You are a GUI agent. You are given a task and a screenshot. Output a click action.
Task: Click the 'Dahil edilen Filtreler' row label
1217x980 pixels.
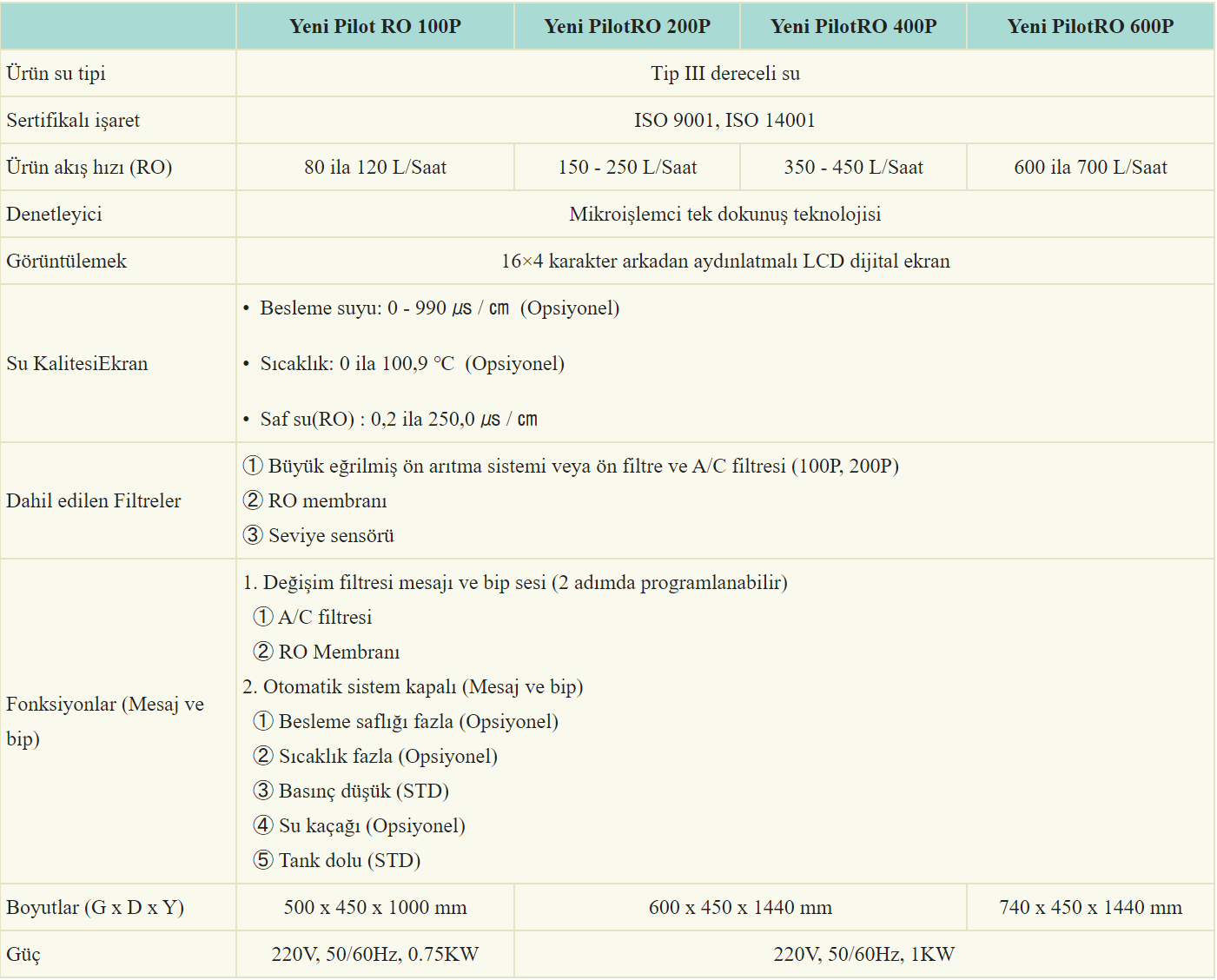[x=94, y=500]
